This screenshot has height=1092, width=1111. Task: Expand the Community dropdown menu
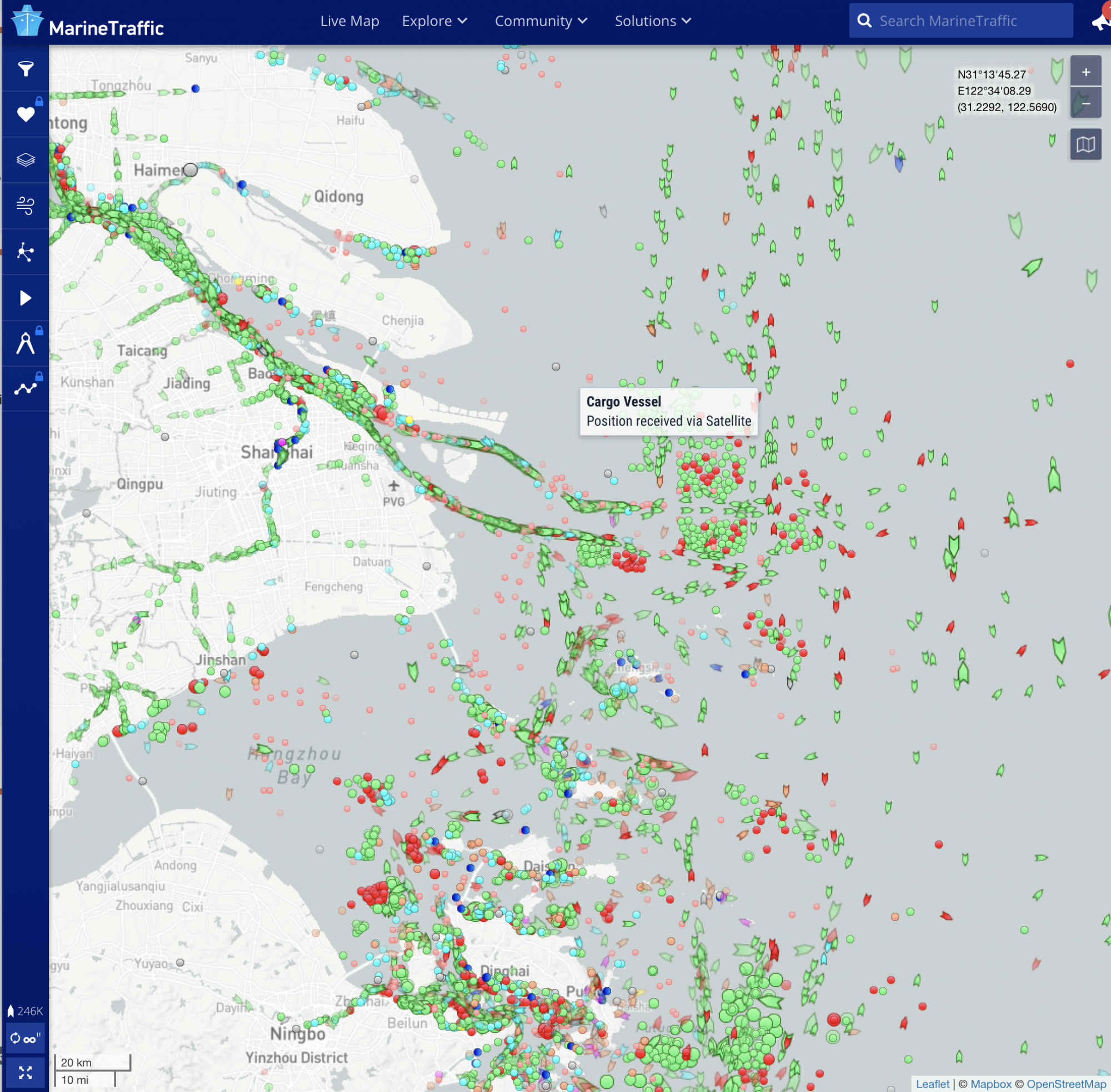pos(541,21)
